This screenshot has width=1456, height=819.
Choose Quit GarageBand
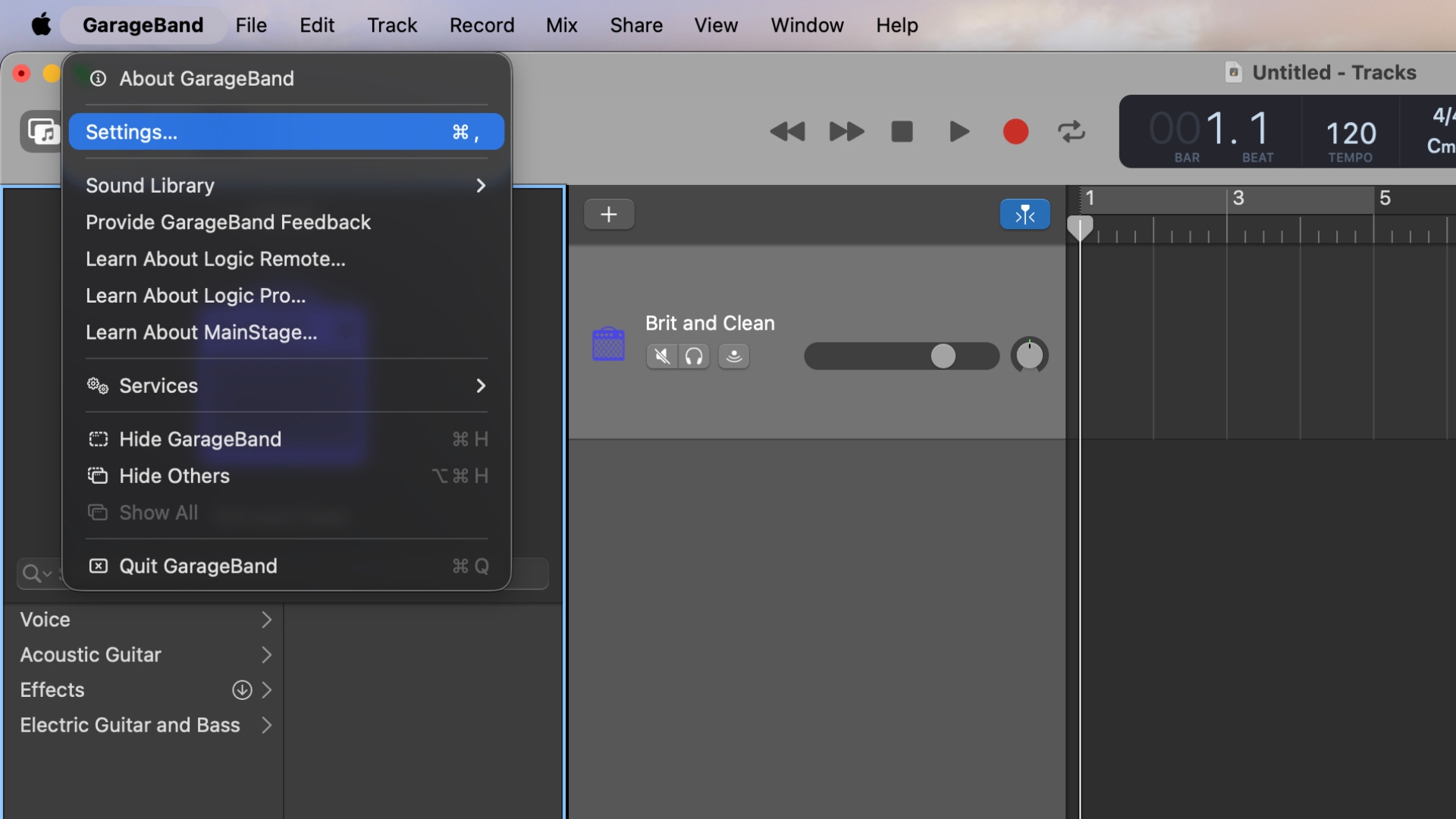pos(287,566)
